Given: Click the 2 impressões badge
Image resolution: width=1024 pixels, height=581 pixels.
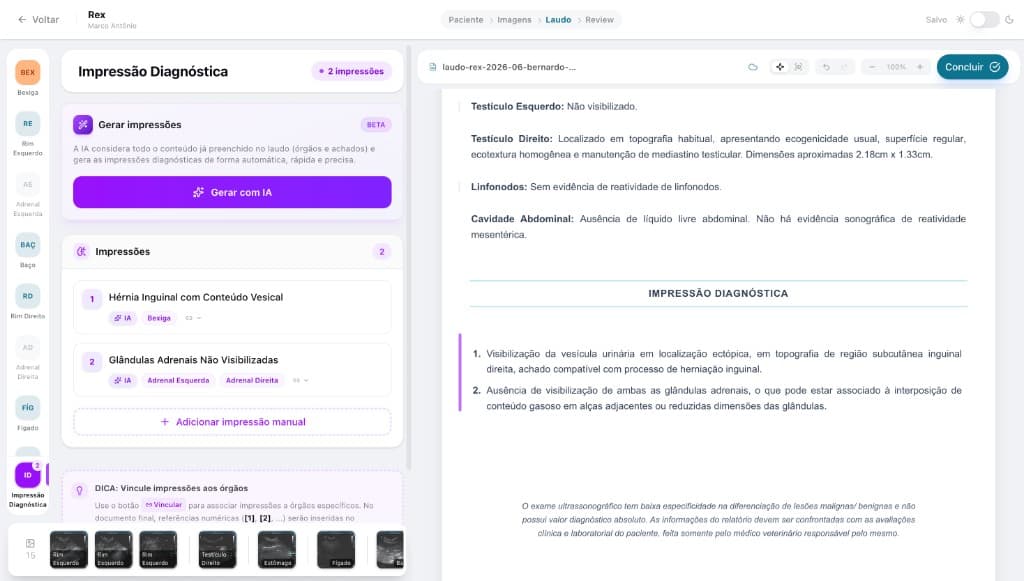Looking at the screenshot, I should tap(351, 71).
